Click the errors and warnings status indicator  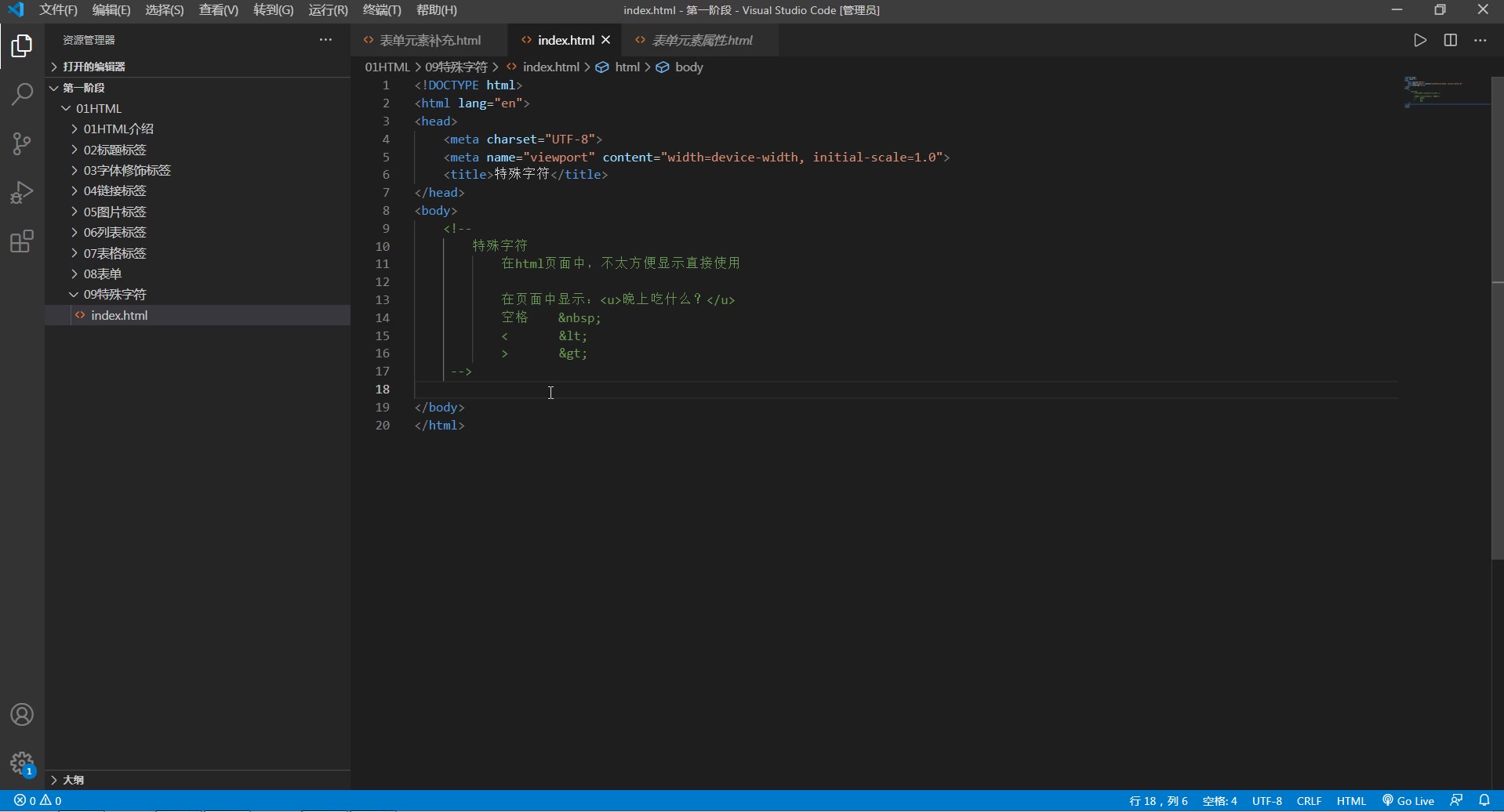(x=38, y=801)
